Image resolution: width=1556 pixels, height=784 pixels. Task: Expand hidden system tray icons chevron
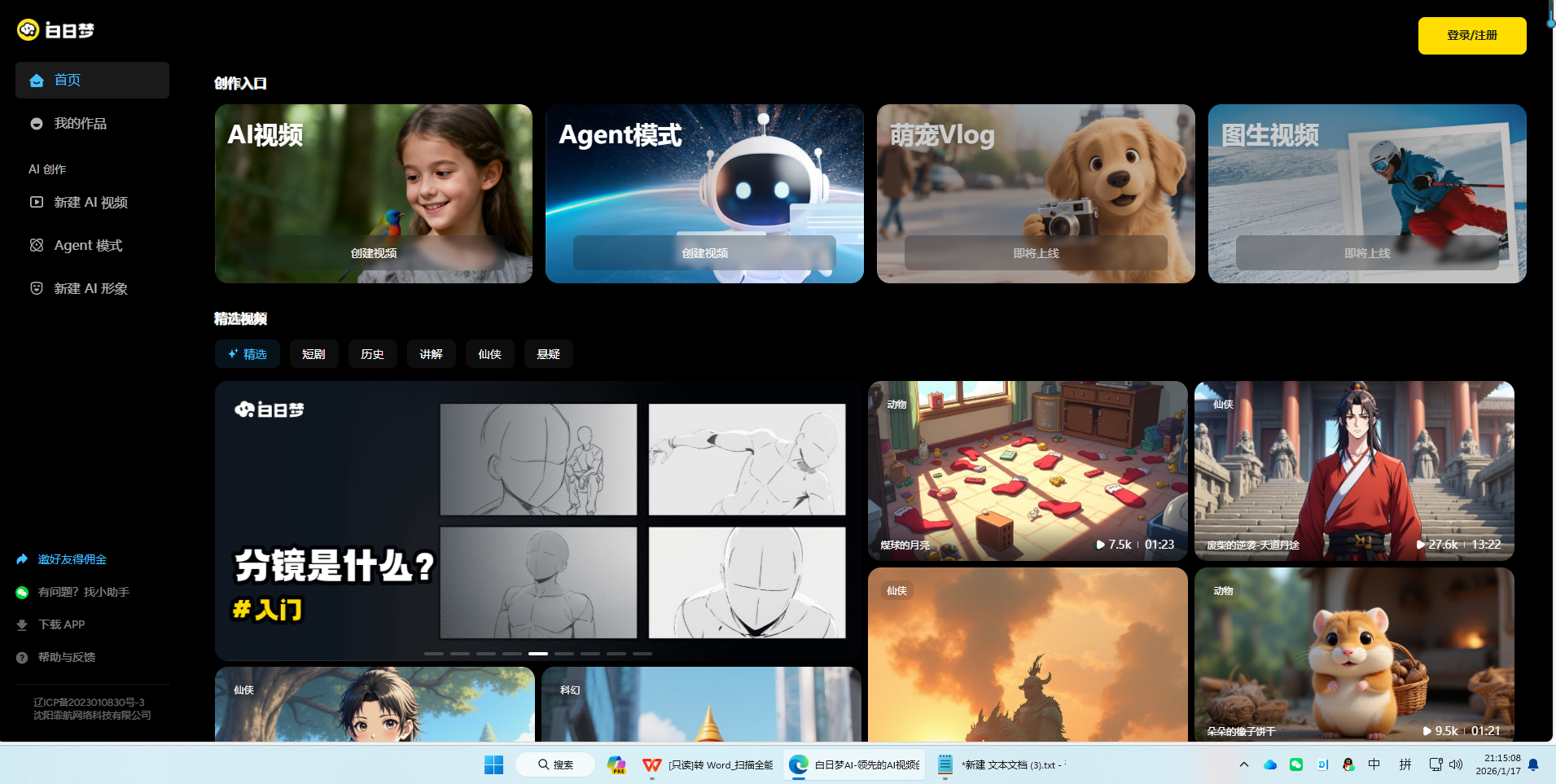coord(1244,764)
